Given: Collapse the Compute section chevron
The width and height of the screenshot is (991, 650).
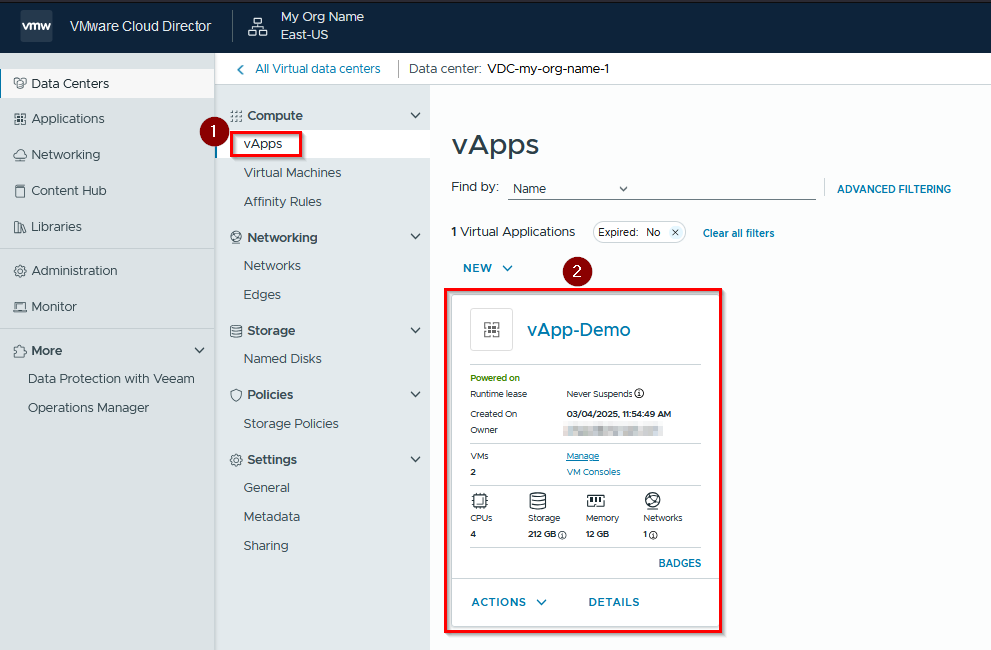Looking at the screenshot, I should coord(415,115).
